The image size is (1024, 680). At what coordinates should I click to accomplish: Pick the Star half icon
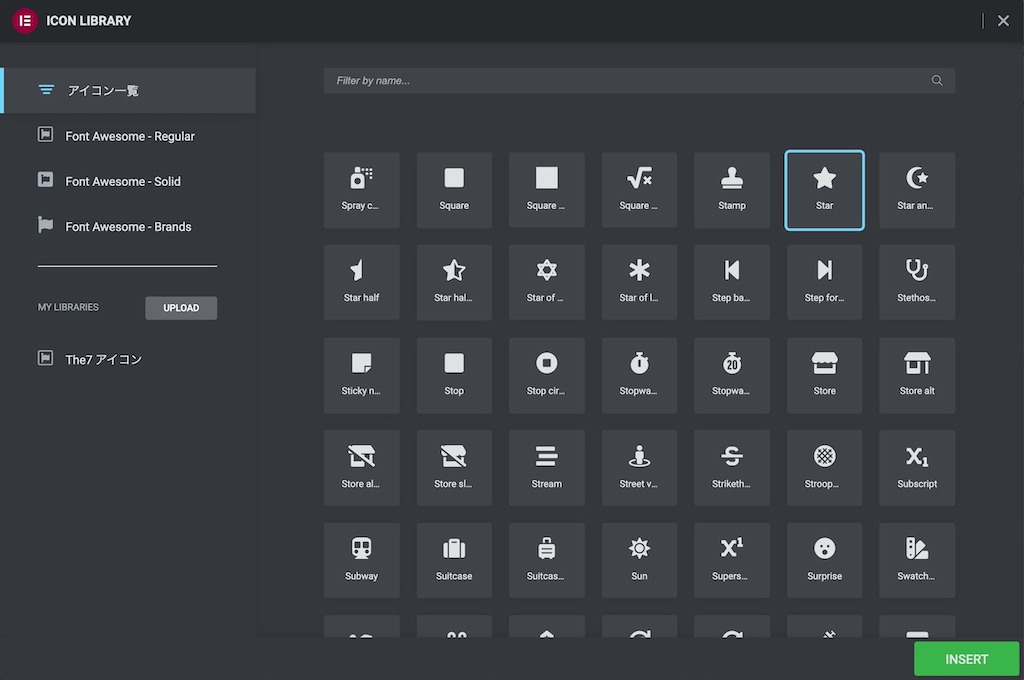pos(361,282)
